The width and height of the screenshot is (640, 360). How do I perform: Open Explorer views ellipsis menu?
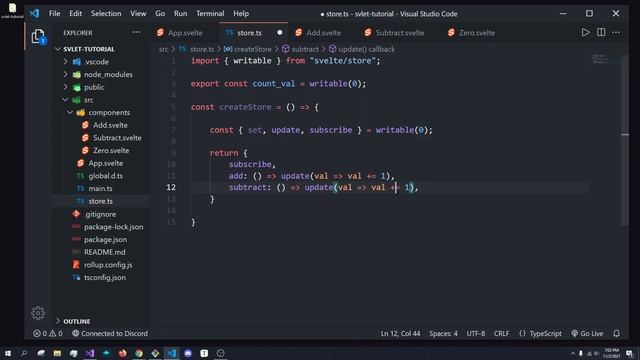pyautogui.click(x=136, y=32)
